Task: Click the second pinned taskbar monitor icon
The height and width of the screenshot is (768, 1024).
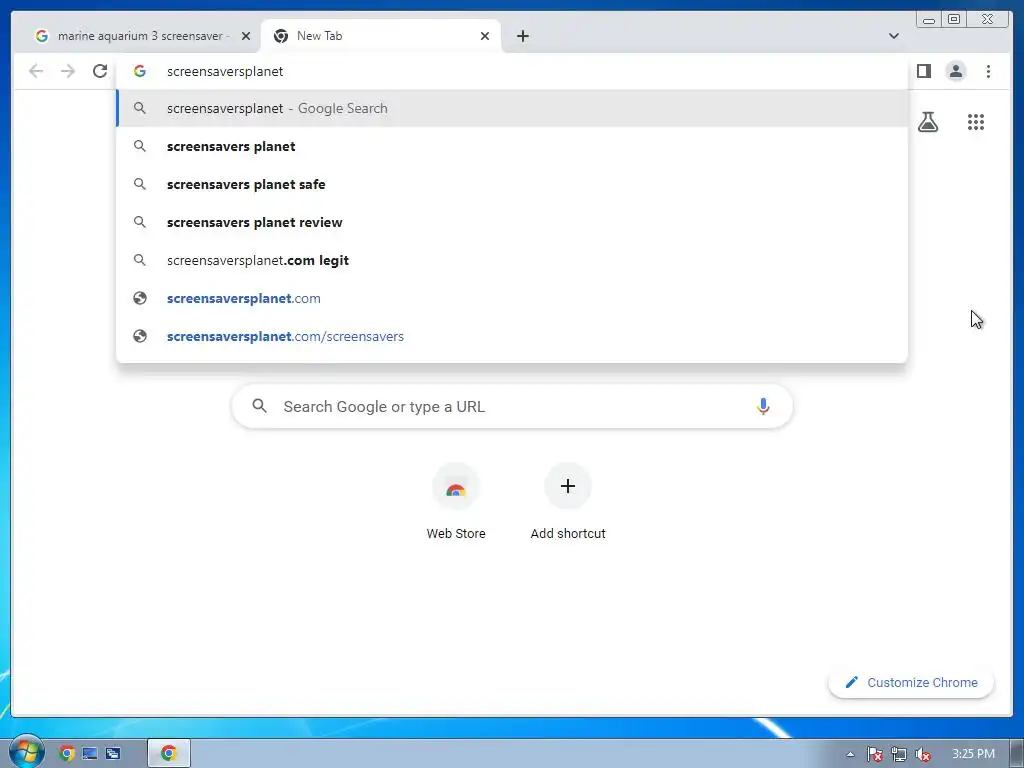Action: coord(89,754)
